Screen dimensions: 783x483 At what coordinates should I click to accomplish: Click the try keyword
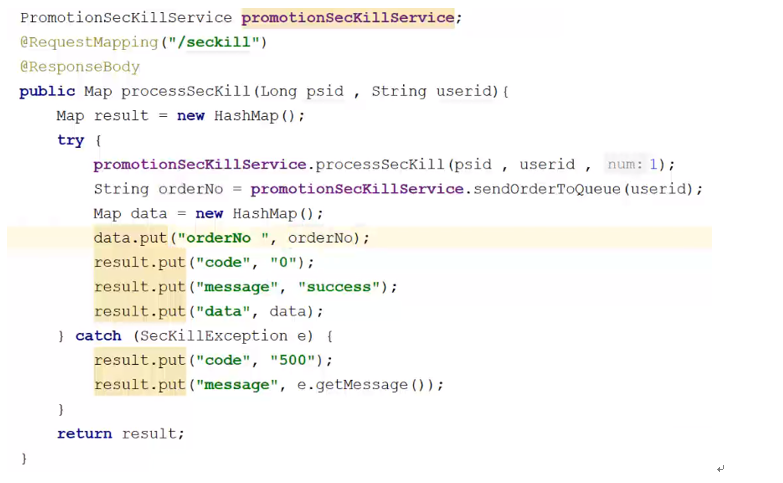(x=70, y=140)
